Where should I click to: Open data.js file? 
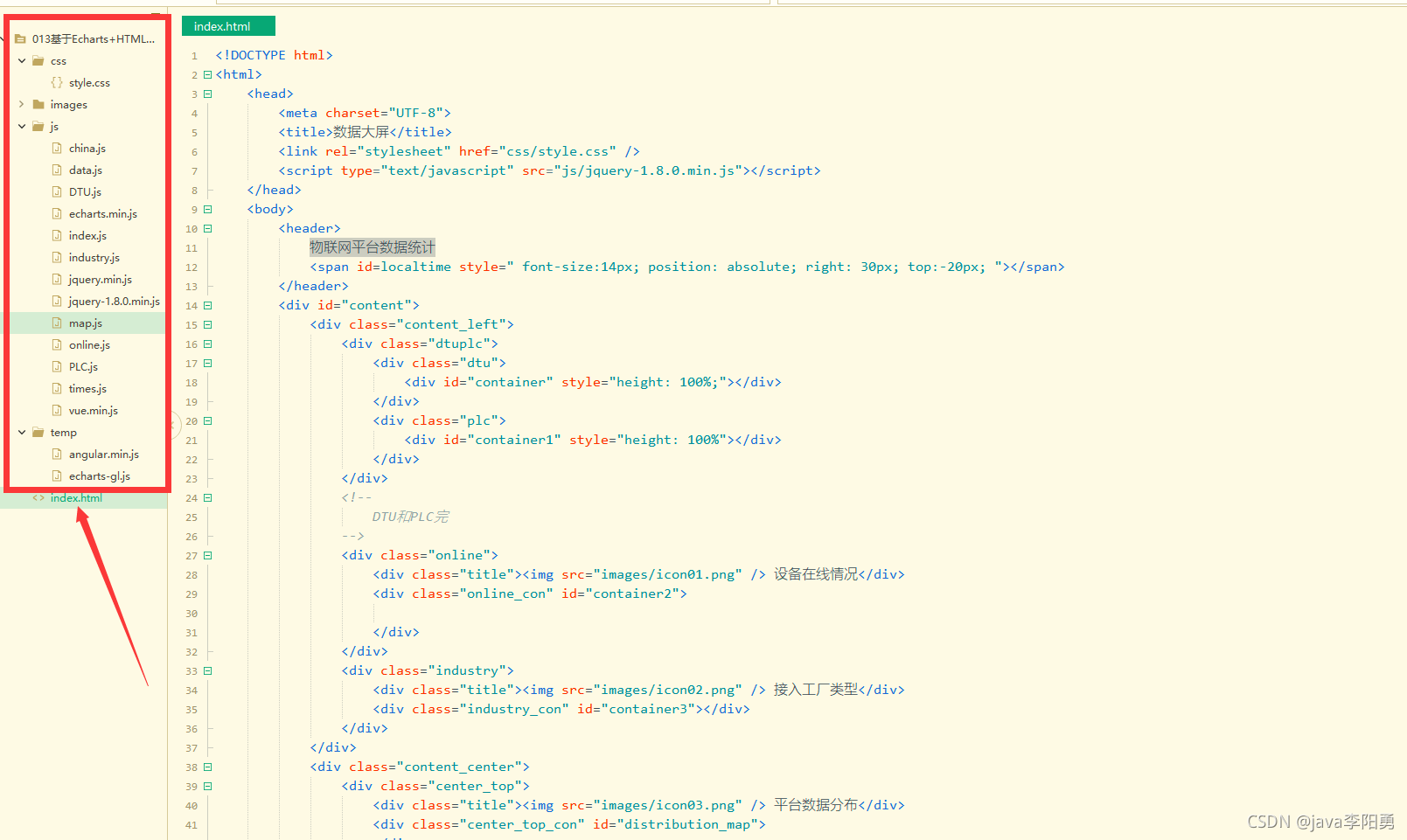[86, 170]
